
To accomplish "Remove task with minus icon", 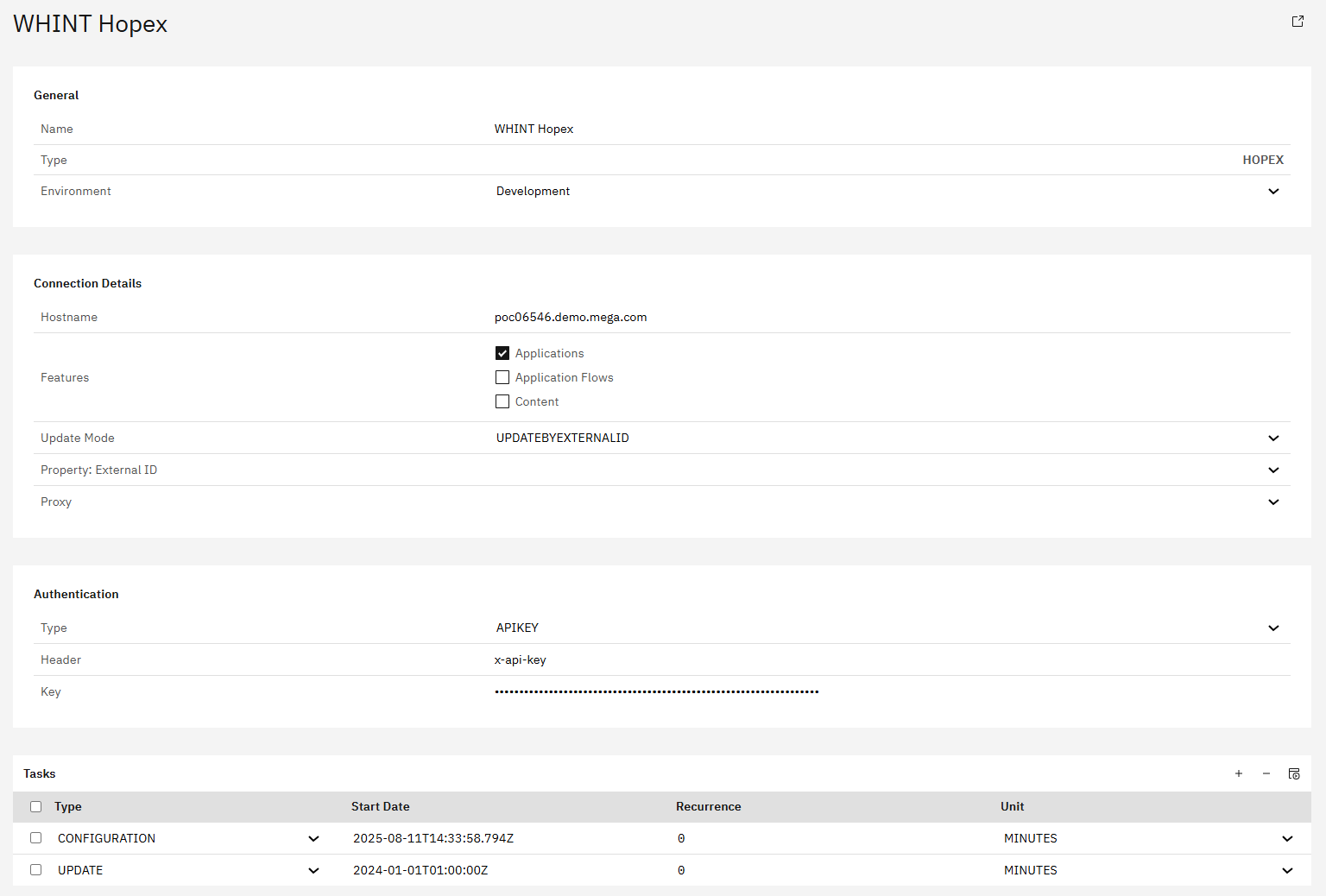I will pos(1266,773).
